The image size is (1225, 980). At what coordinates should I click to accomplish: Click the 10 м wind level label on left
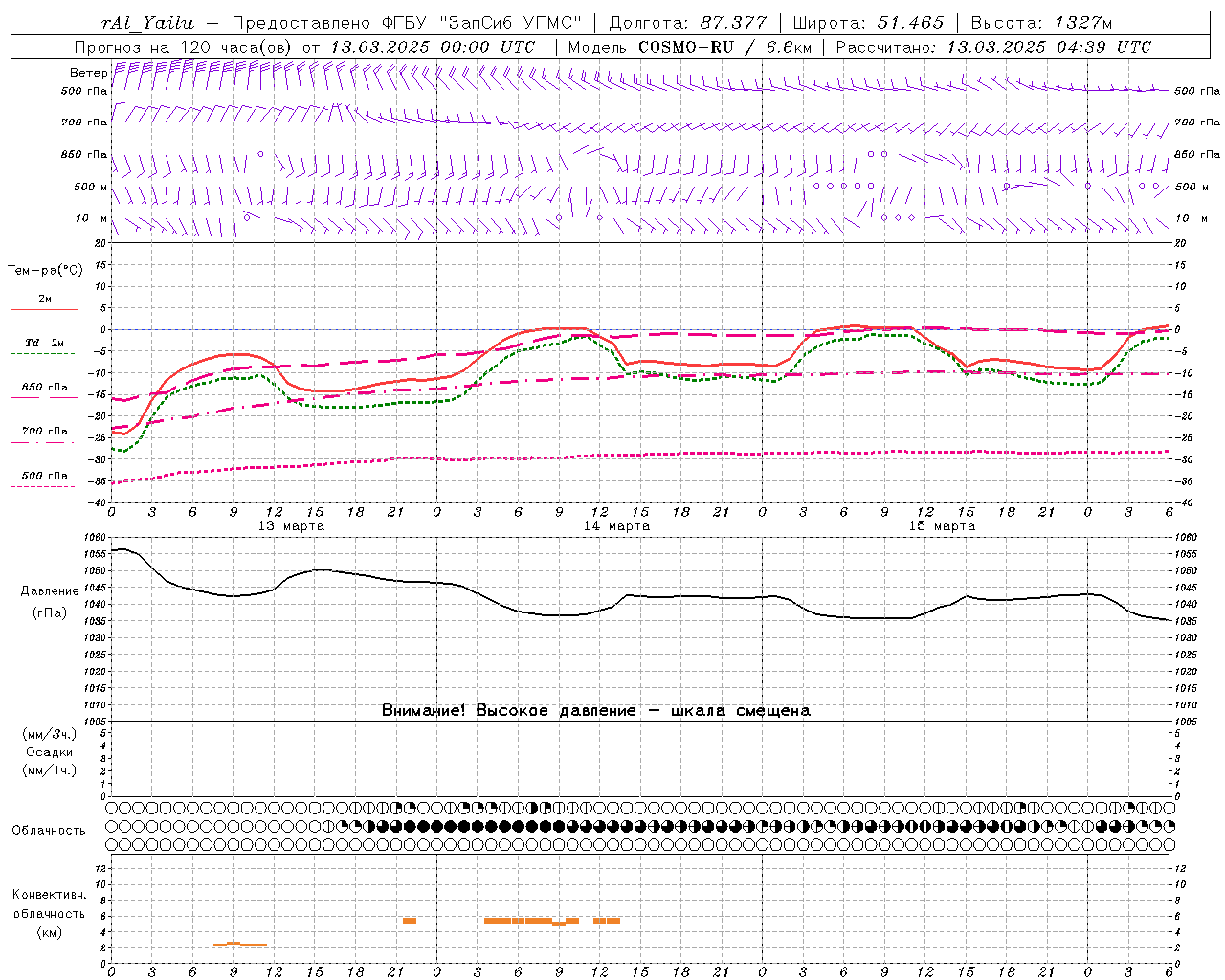pyautogui.click(x=92, y=218)
